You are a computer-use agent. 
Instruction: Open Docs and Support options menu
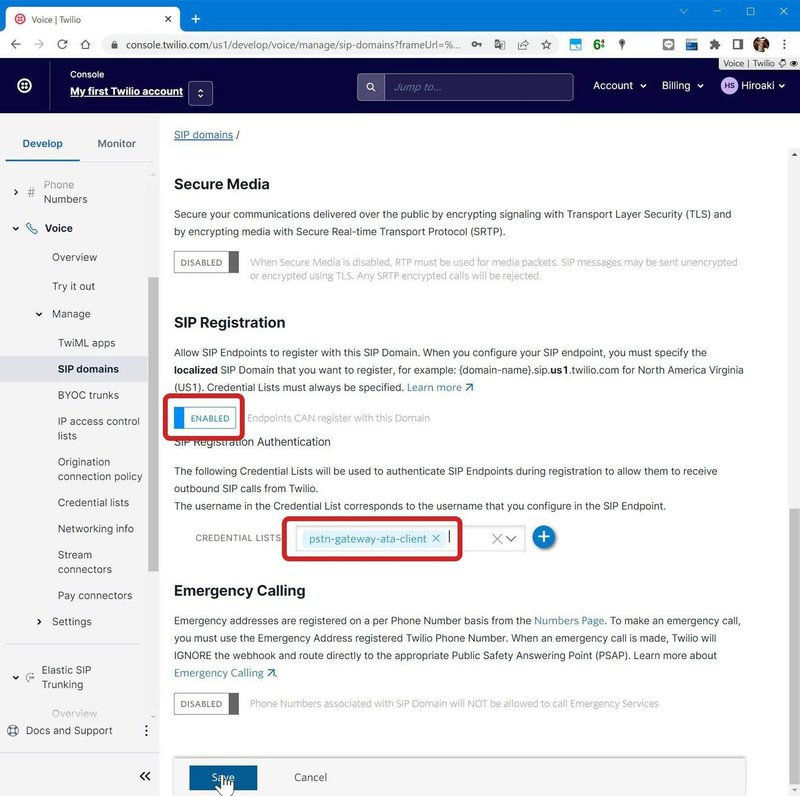pos(146,731)
